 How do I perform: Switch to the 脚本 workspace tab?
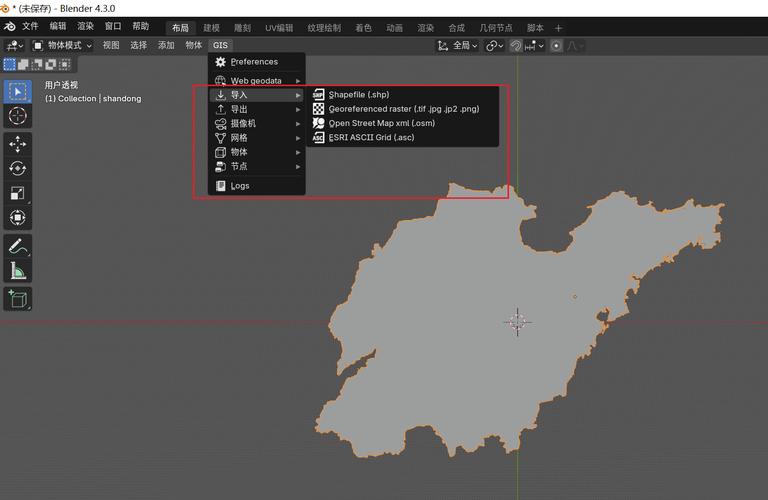point(535,28)
